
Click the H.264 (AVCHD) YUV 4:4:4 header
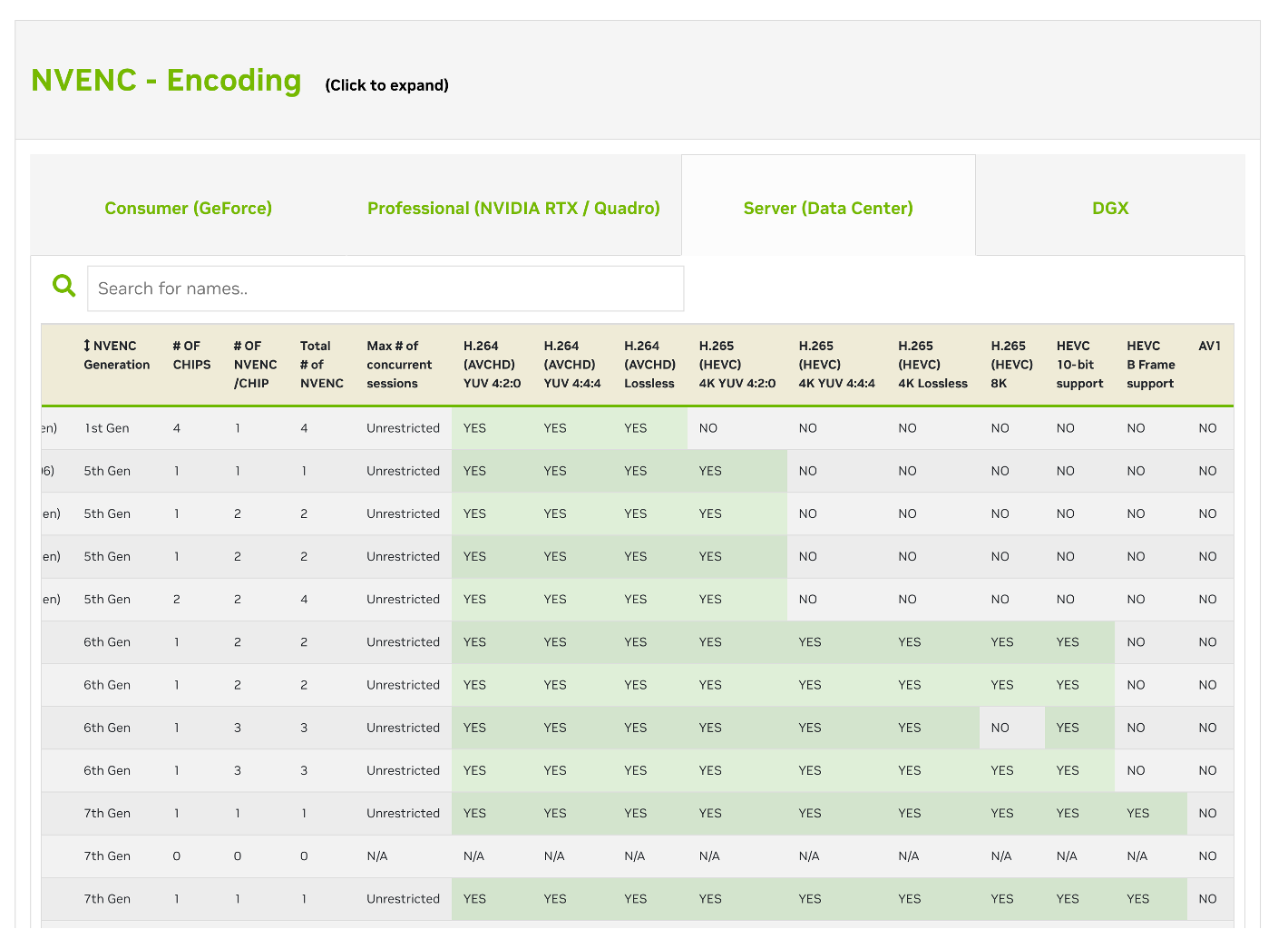click(572, 365)
